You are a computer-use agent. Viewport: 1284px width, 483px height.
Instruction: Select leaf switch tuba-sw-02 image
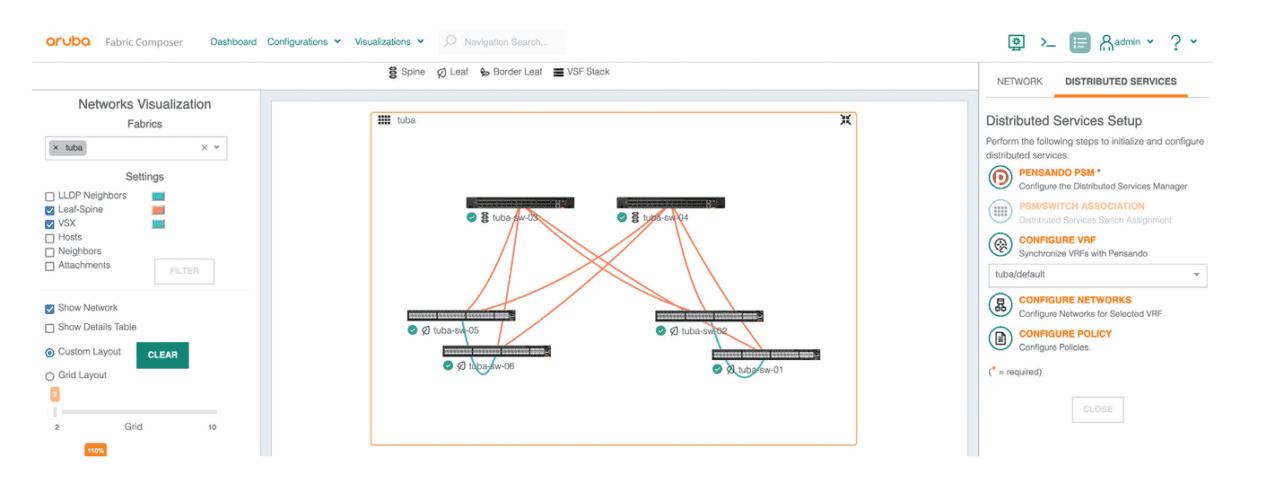click(709, 316)
